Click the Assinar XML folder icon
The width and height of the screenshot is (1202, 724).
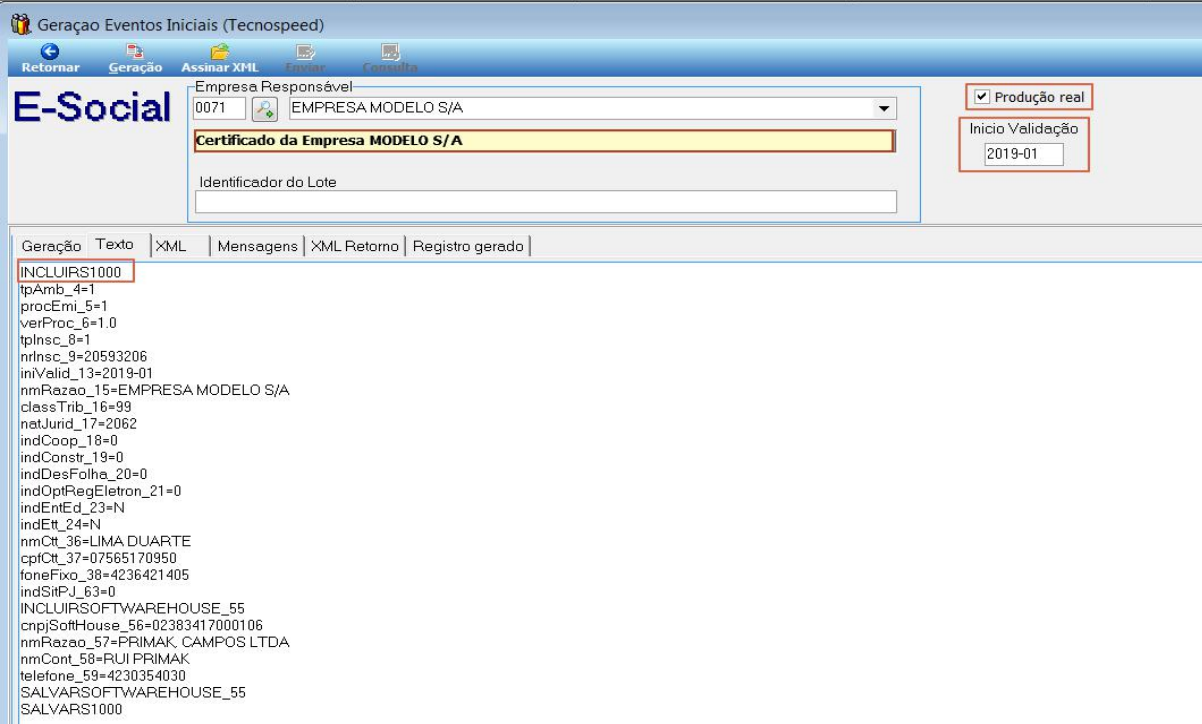[x=220, y=51]
